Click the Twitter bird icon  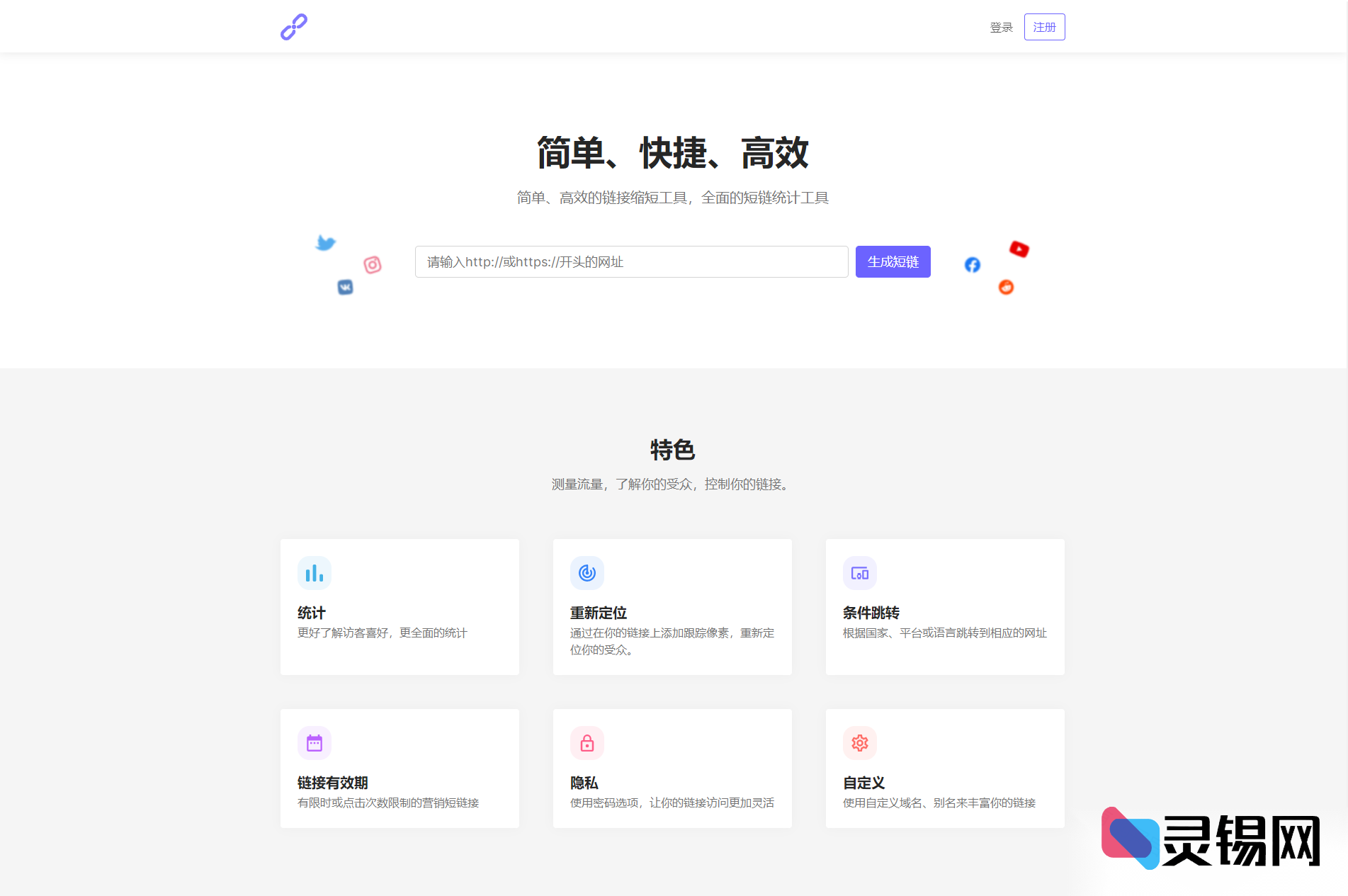coord(325,242)
